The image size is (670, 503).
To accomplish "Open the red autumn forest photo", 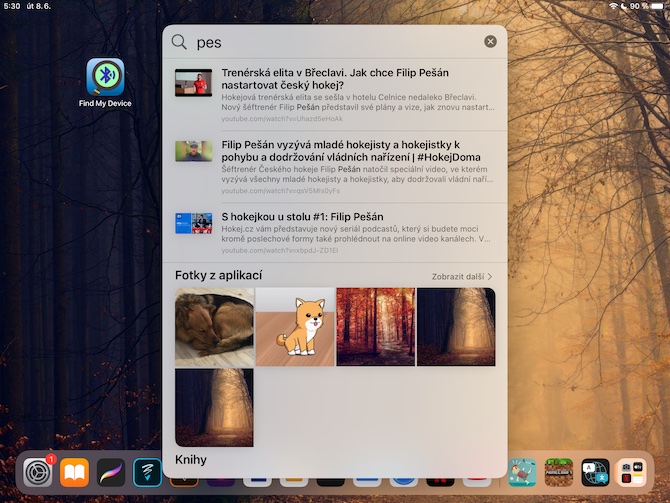I will (376, 327).
